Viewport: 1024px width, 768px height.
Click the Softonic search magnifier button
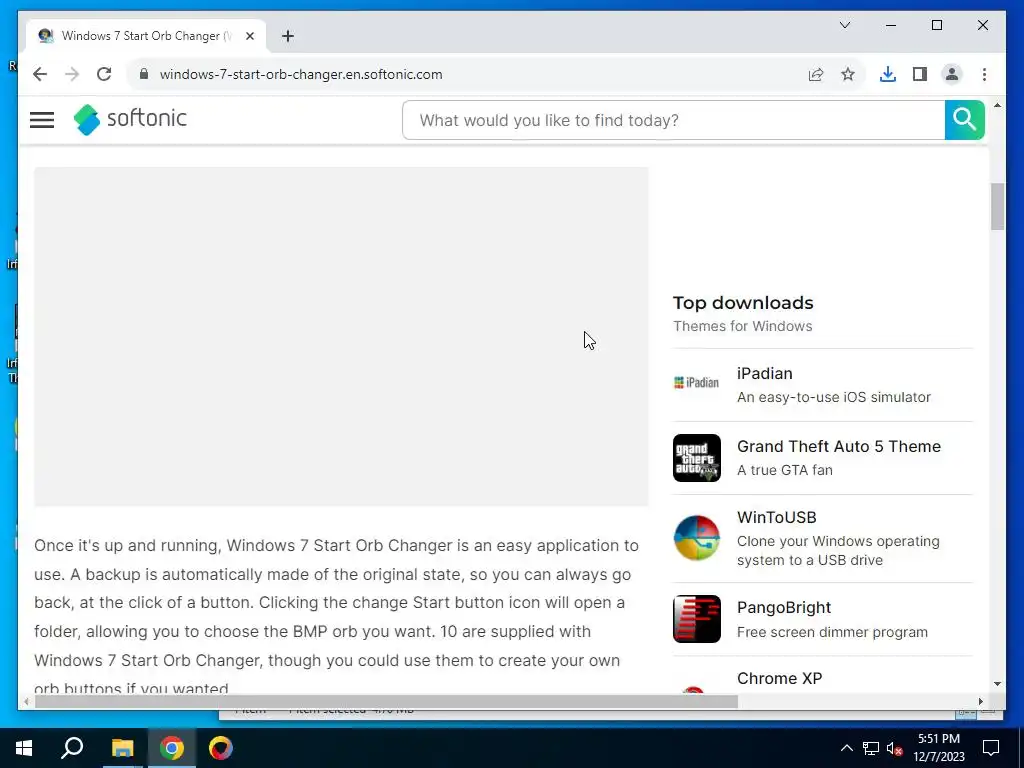coord(965,120)
